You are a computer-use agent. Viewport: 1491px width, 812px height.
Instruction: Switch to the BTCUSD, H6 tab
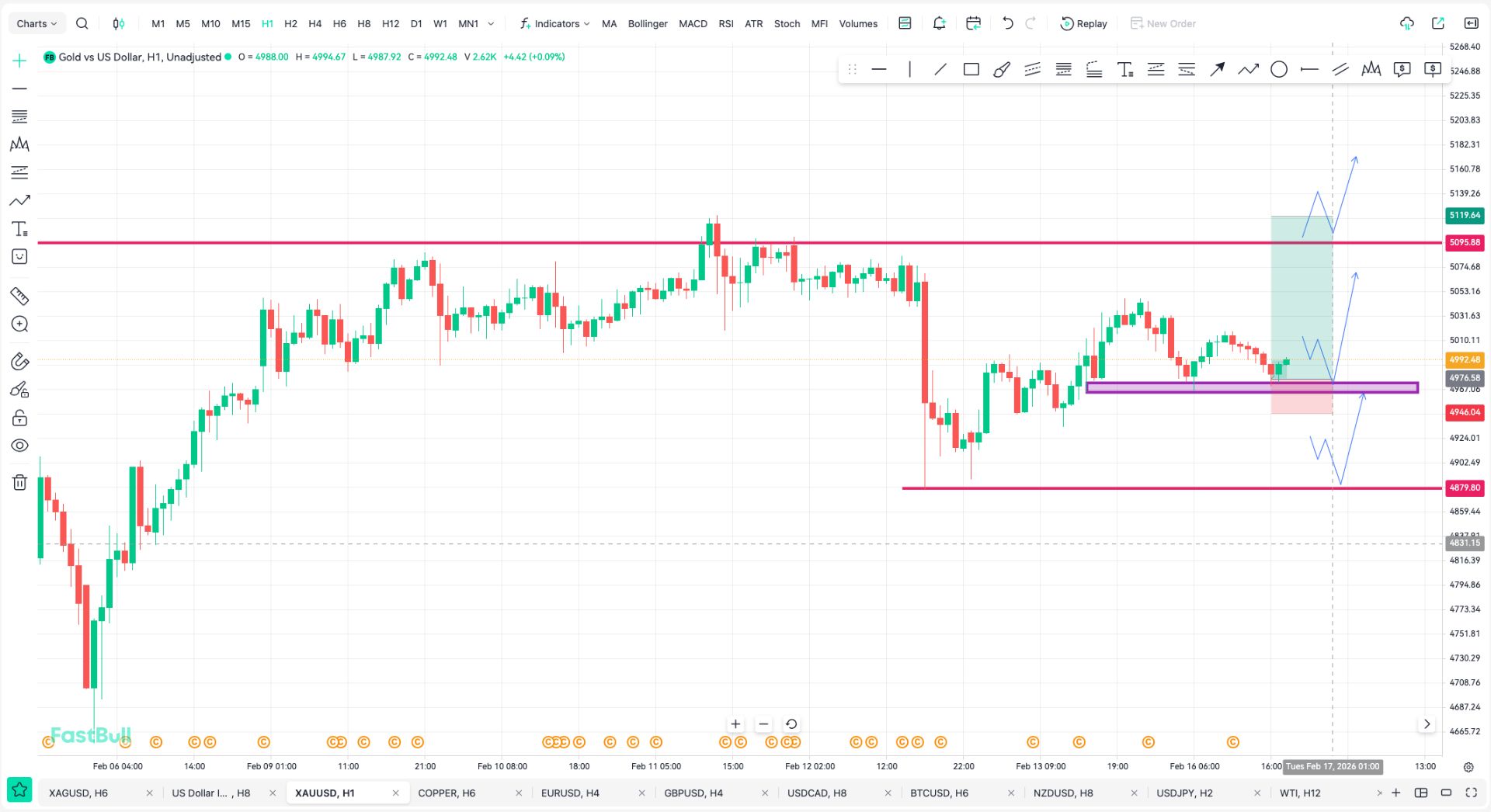coord(939,793)
